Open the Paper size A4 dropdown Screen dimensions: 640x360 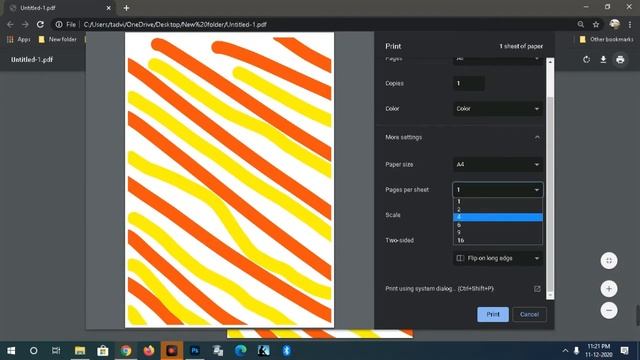pos(498,164)
